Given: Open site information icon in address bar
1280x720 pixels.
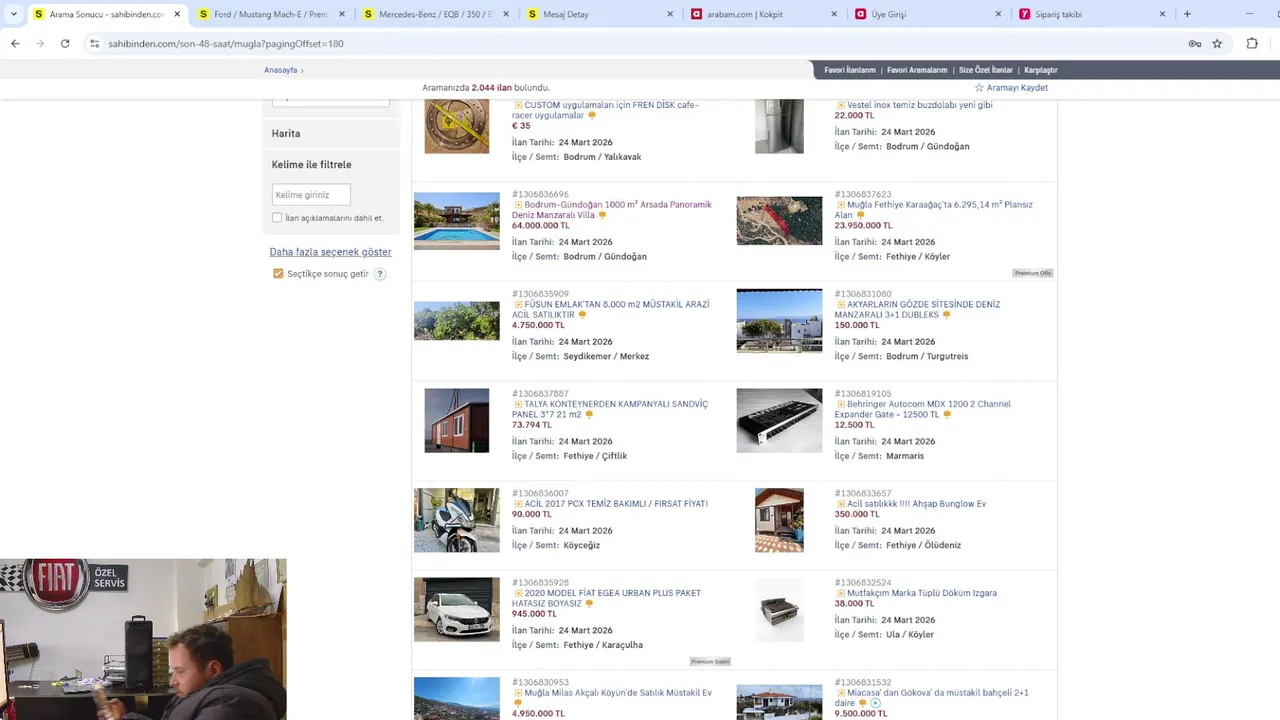Looking at the screenshot, I should [95, 44].
